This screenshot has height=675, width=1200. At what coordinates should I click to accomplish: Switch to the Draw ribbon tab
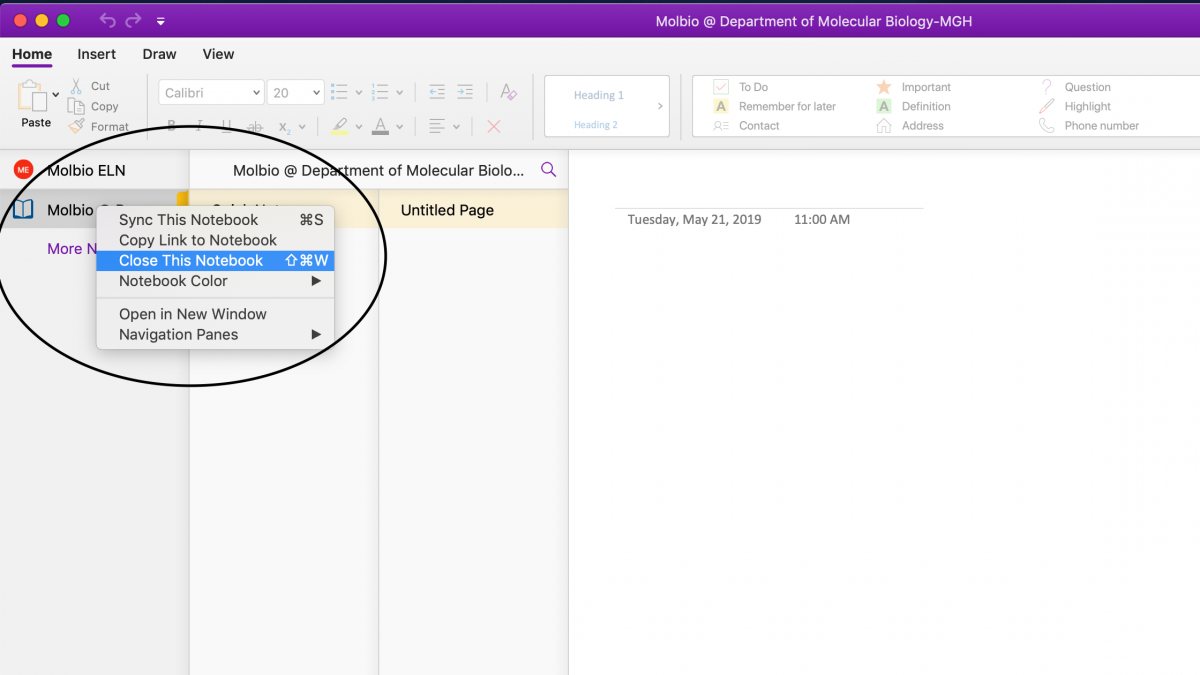pos(159,54)
